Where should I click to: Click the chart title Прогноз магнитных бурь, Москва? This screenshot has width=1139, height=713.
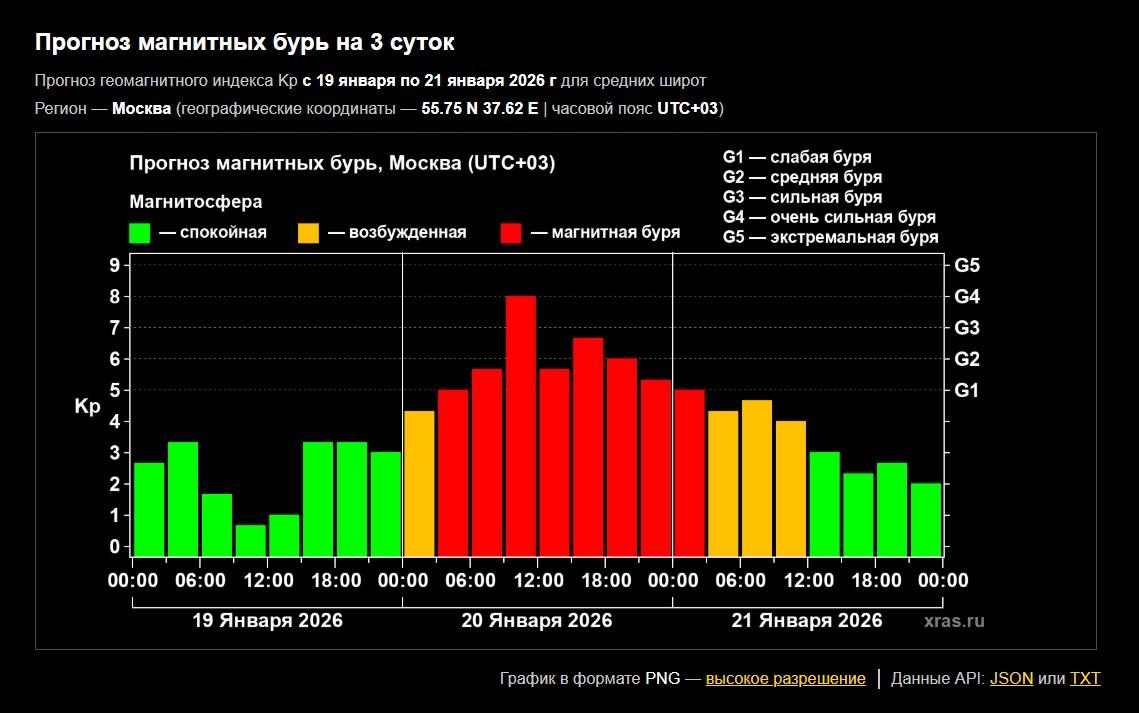pyautogui.click(x=342, y=163)
